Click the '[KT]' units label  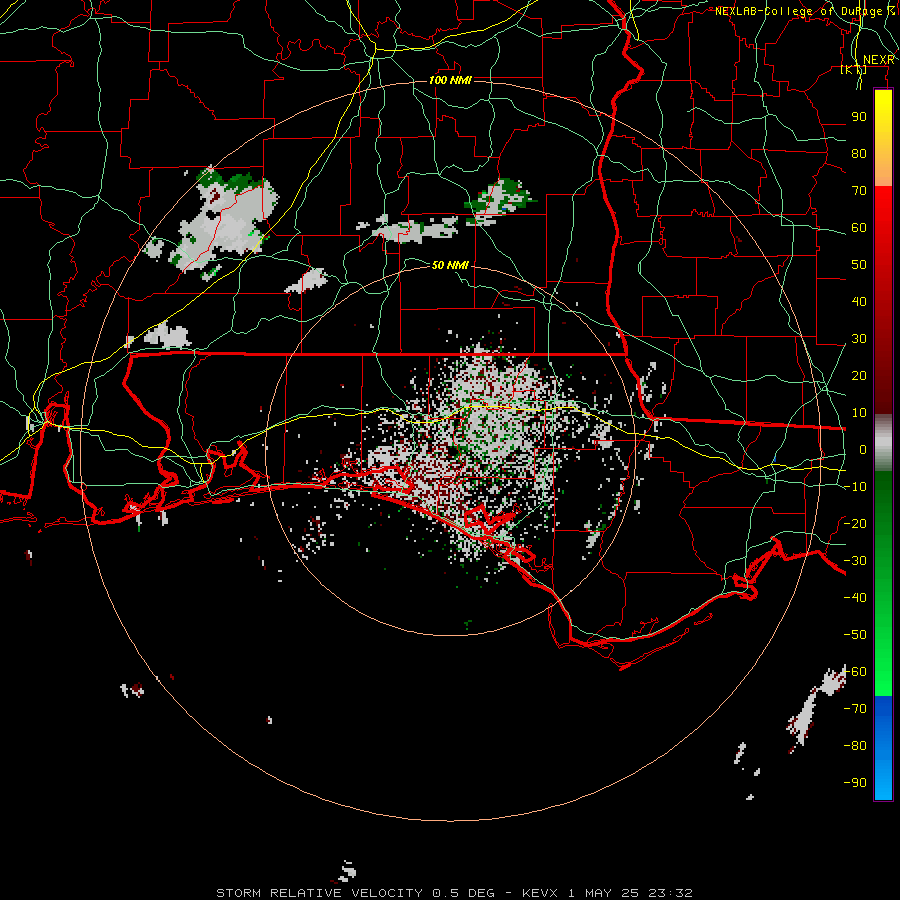pos(854,70)
